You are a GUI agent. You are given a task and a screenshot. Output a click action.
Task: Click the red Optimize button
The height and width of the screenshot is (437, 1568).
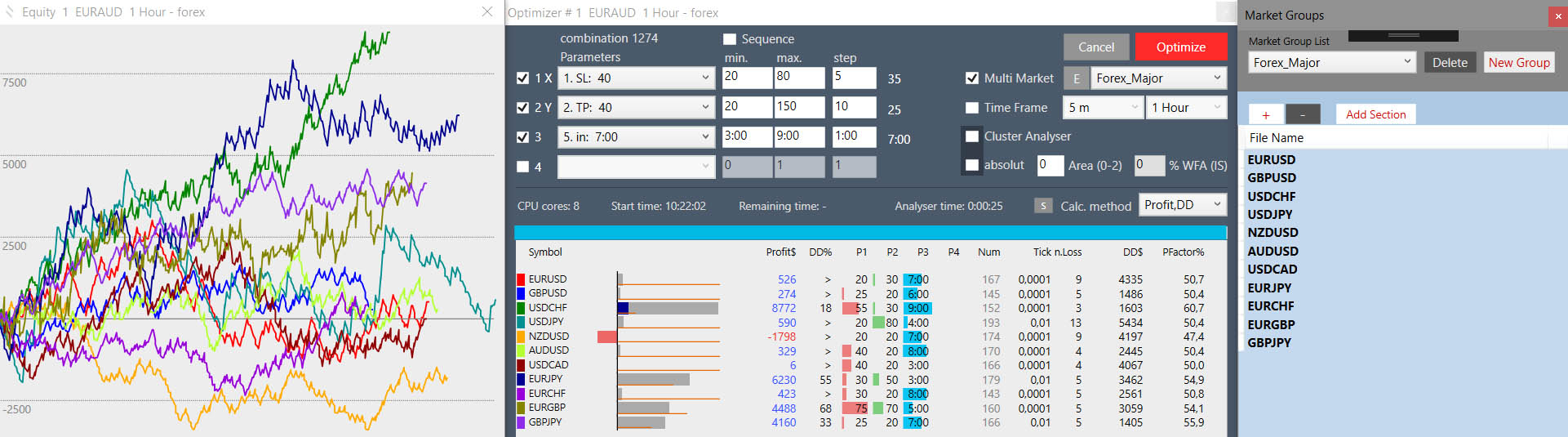[1180, 47]
